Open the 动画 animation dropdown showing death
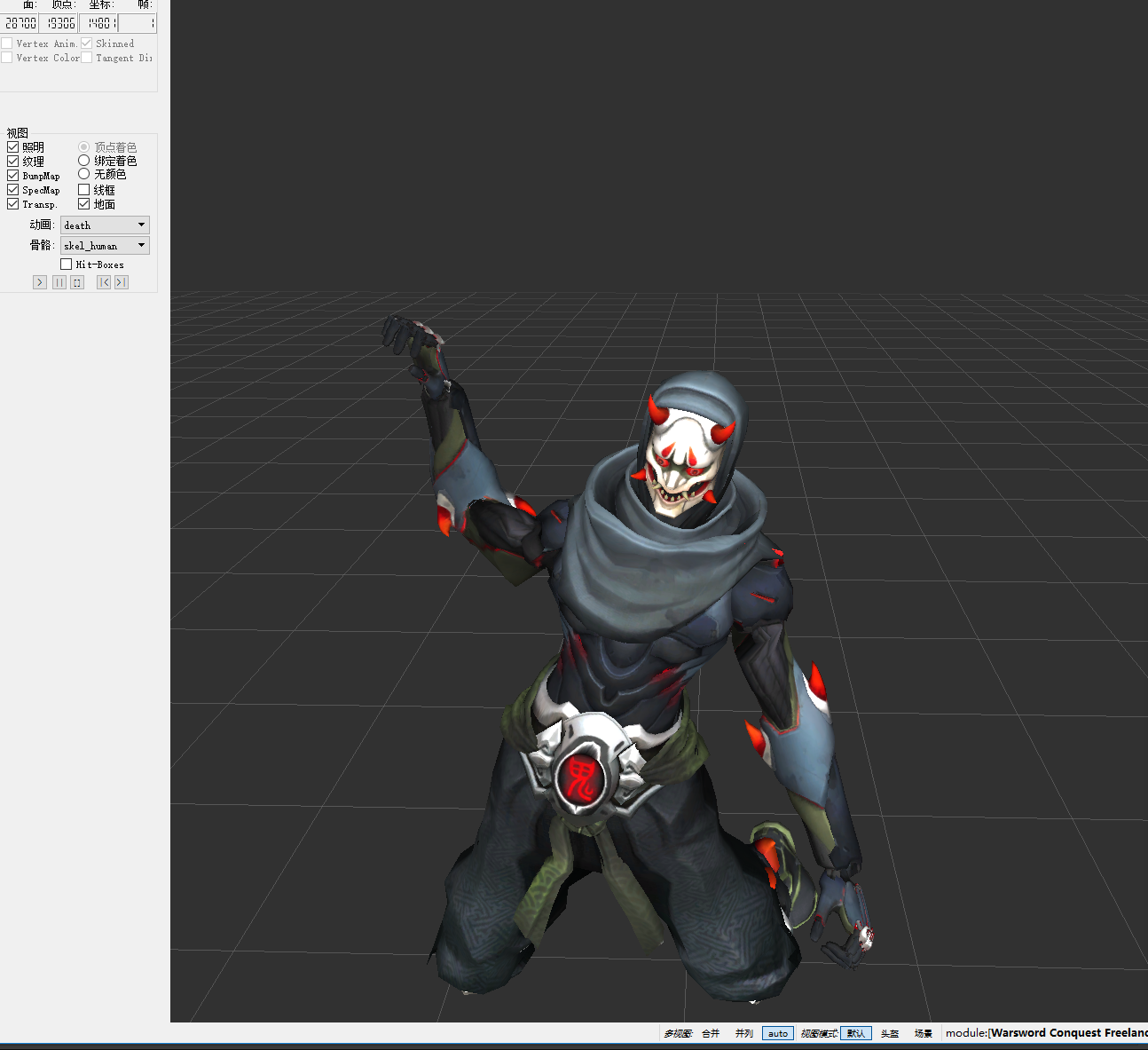 click(x=105, y=225)
